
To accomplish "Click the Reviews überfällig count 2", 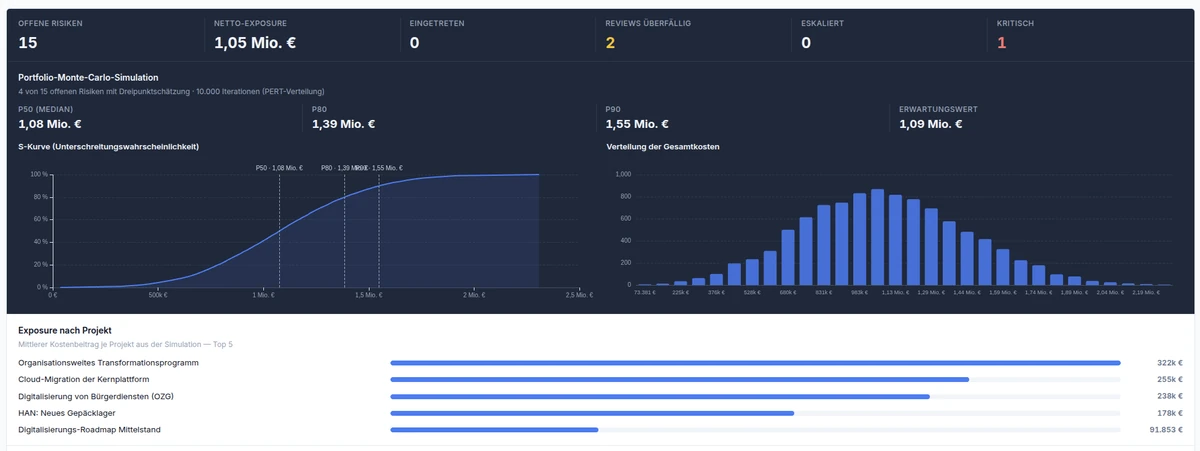I will (x=610, y=42).
